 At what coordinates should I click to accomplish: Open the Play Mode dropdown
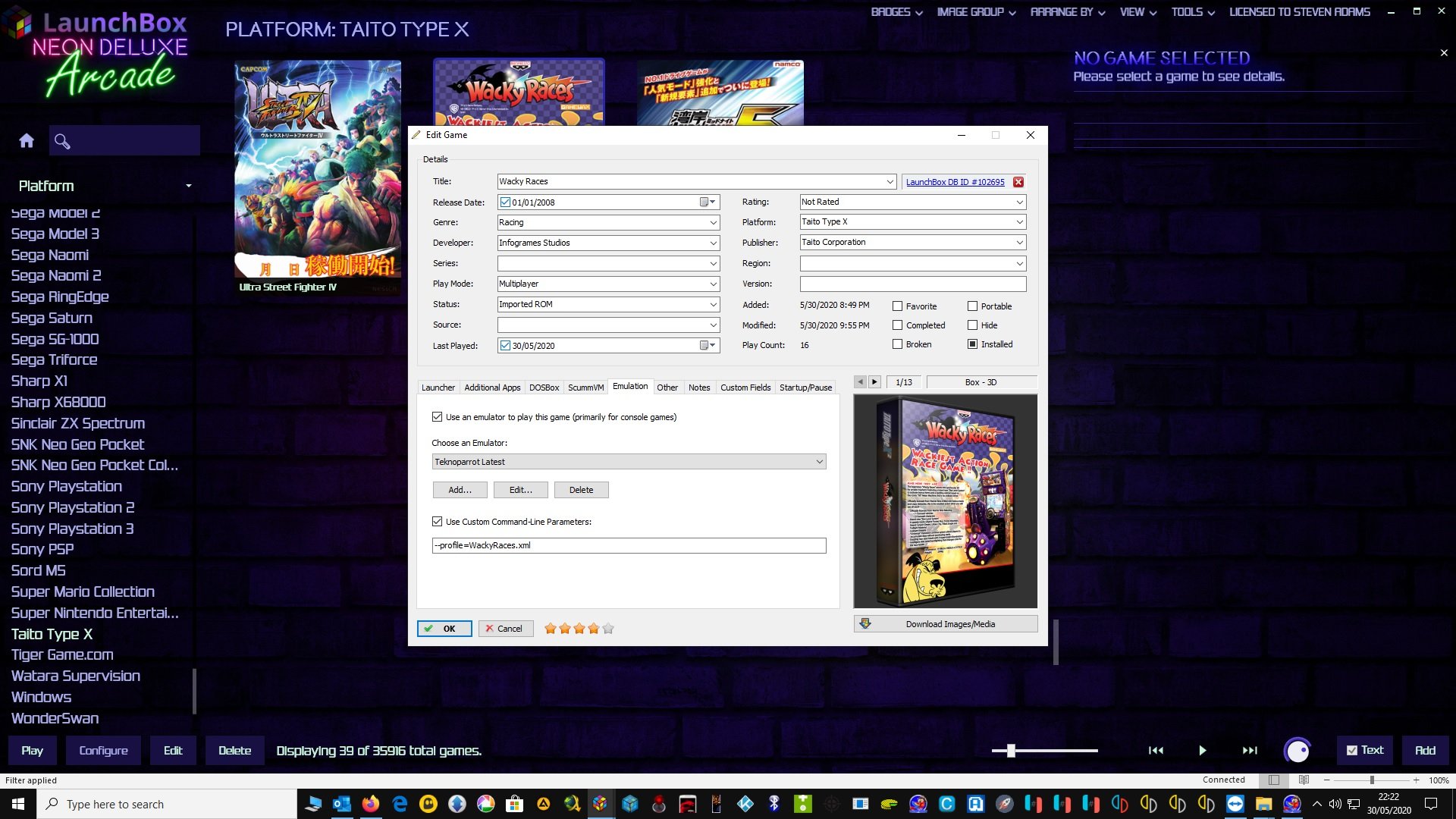713,284
